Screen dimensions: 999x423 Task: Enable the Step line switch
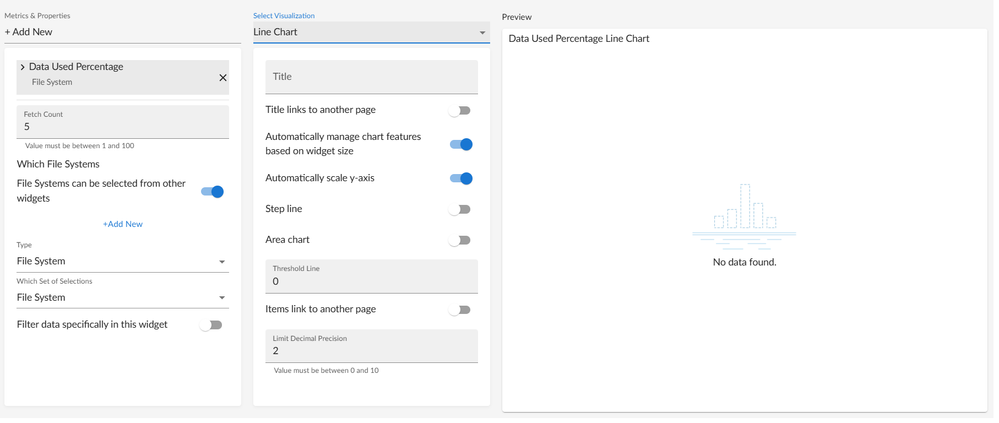coord(460,210)
